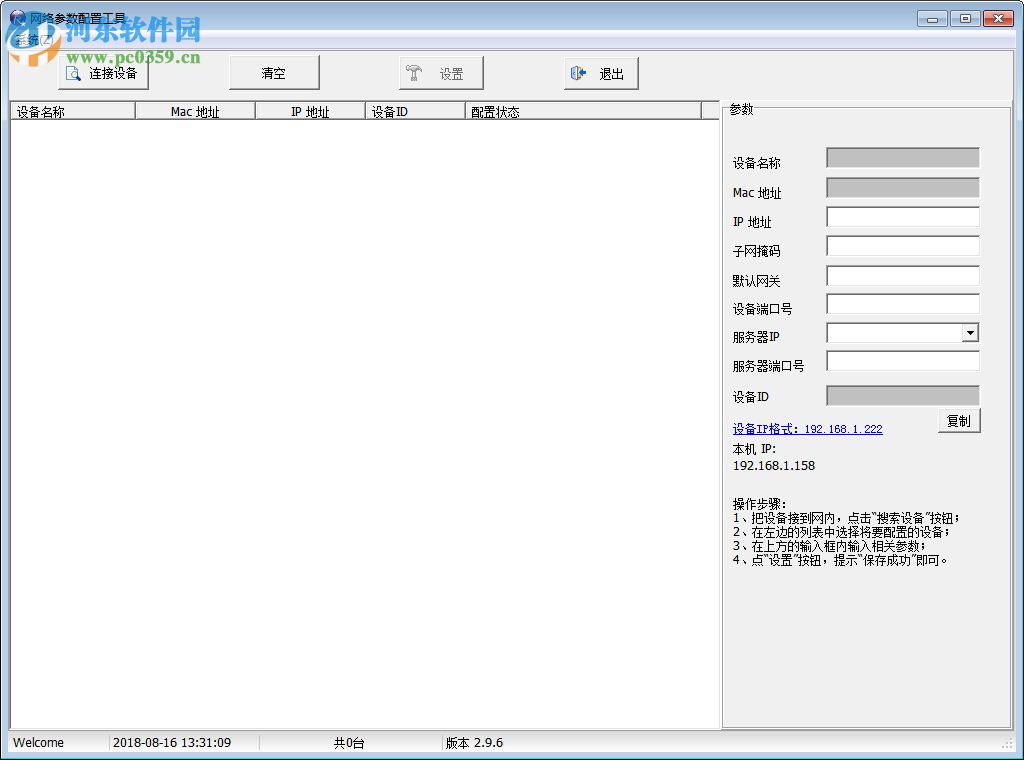Image resolution: width=1024 pixels, height=760 pixels.
Task: Click the 复制 (Copy) button
Action: 958,421
